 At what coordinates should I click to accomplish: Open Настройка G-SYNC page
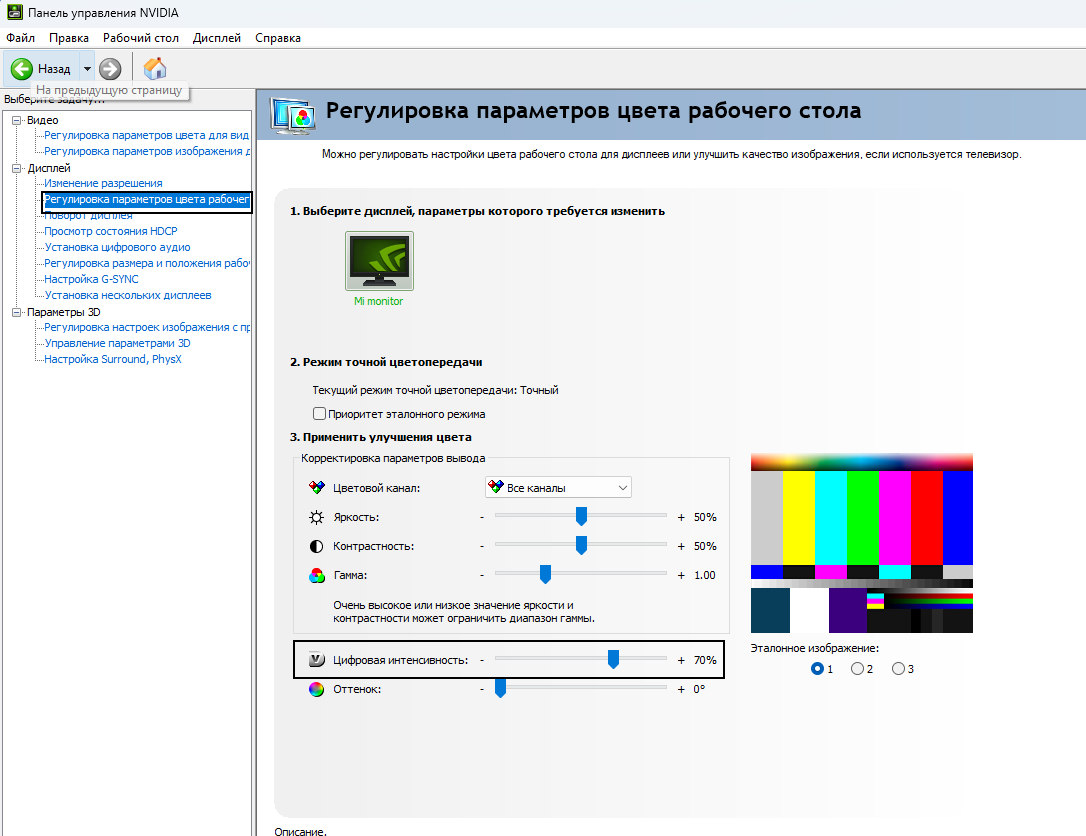(x=91, y=279)
